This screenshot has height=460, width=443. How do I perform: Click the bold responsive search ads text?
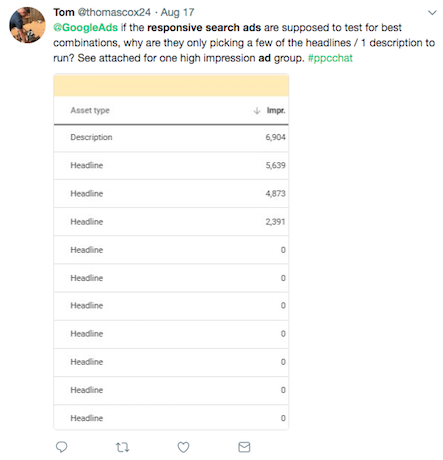204,28
